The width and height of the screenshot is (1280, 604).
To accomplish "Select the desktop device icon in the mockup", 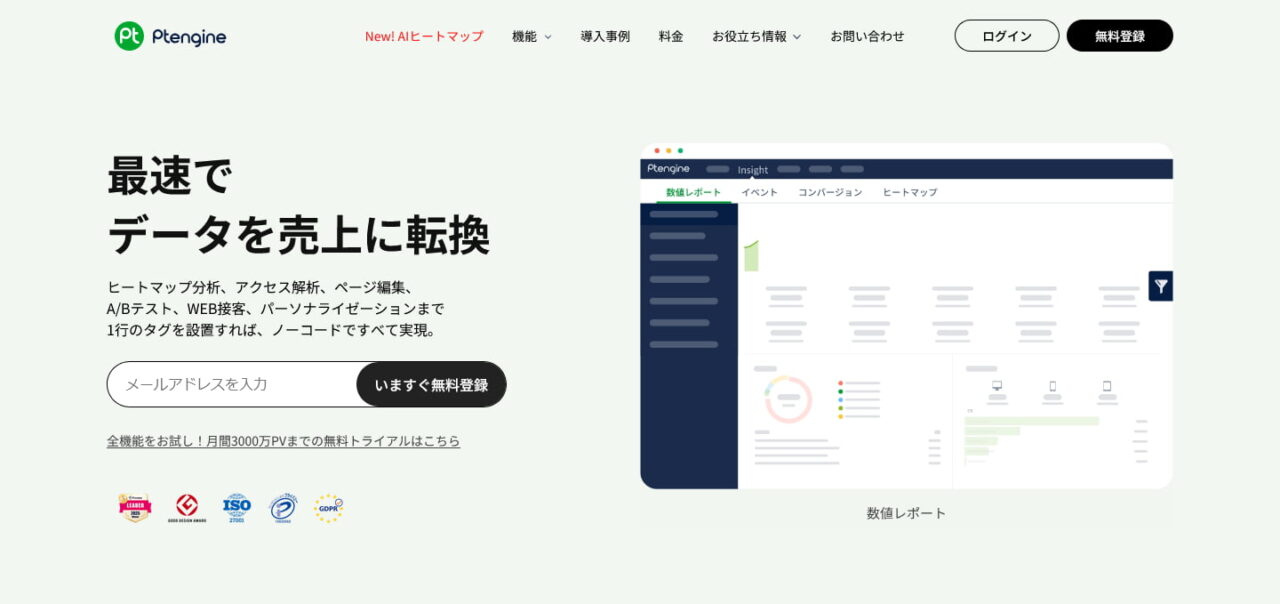I will [x=997, y=385].
